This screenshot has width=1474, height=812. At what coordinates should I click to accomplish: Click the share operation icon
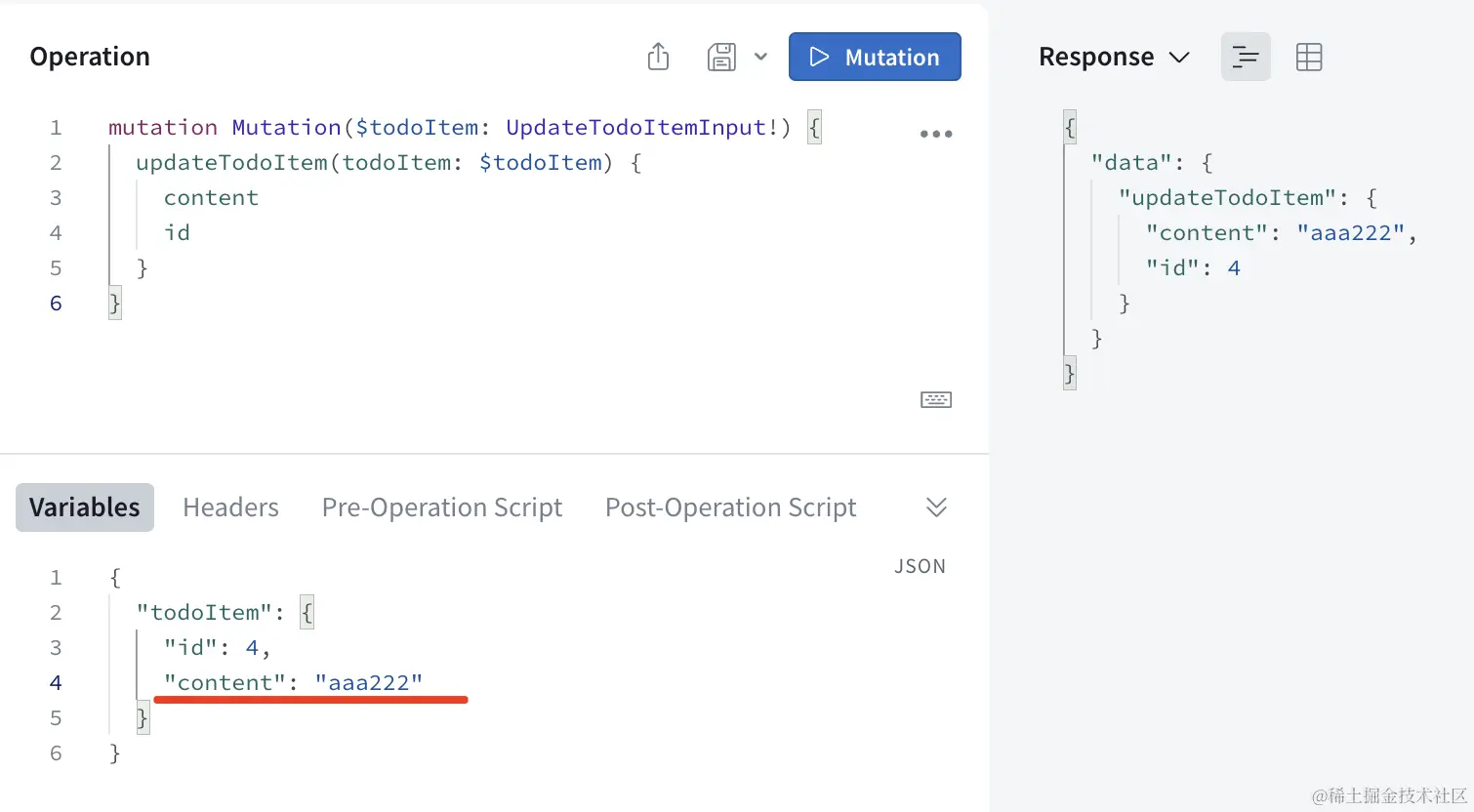click(x=659, y=57)
